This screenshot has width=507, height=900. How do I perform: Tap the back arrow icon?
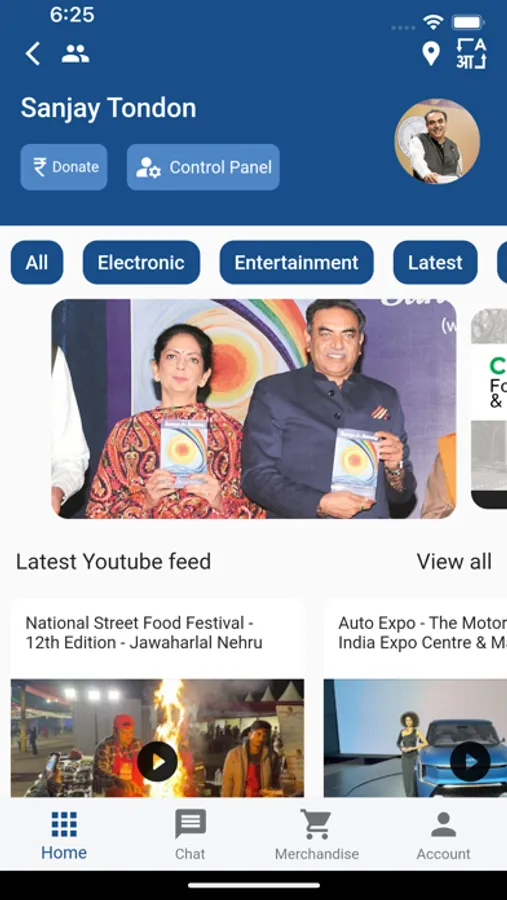tap(33, 53)
